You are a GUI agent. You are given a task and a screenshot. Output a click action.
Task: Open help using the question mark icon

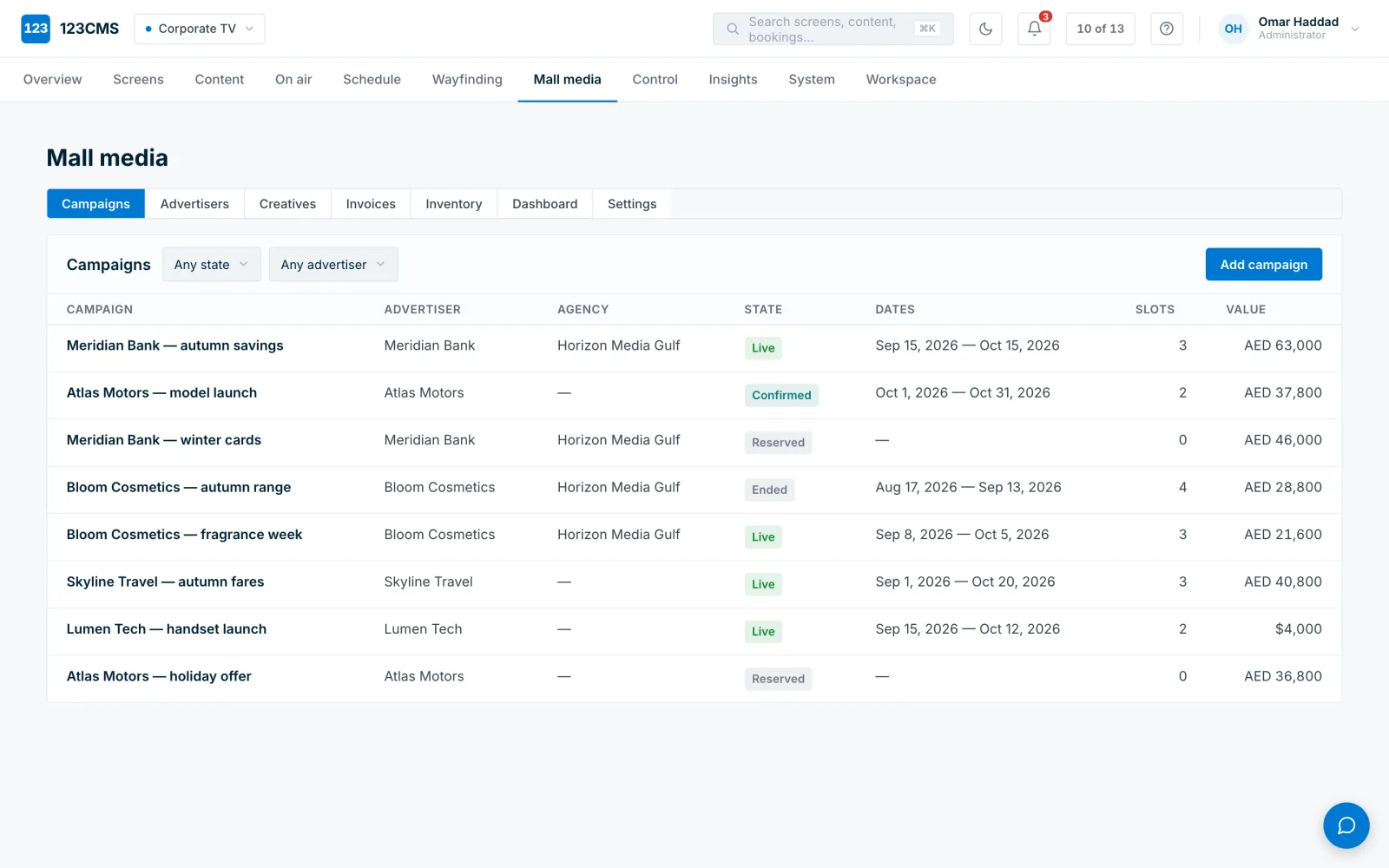click(1167, 29)
